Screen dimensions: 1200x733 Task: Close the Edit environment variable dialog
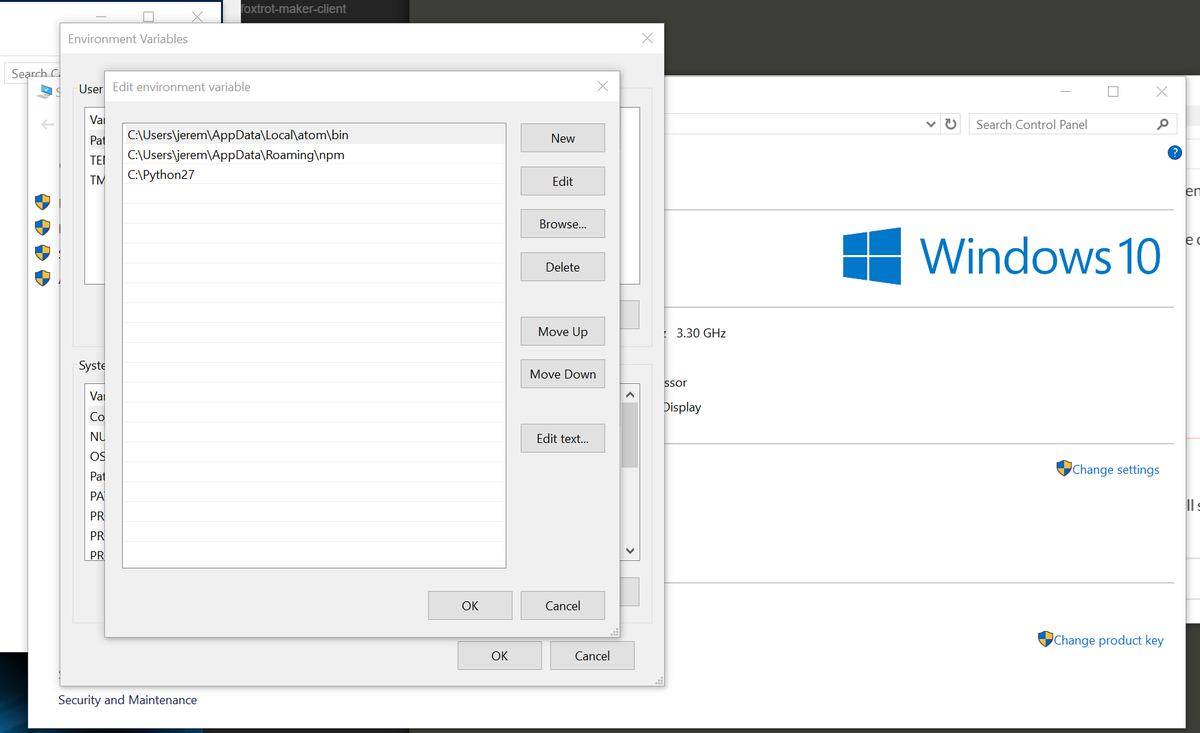[x=602, y=87]
